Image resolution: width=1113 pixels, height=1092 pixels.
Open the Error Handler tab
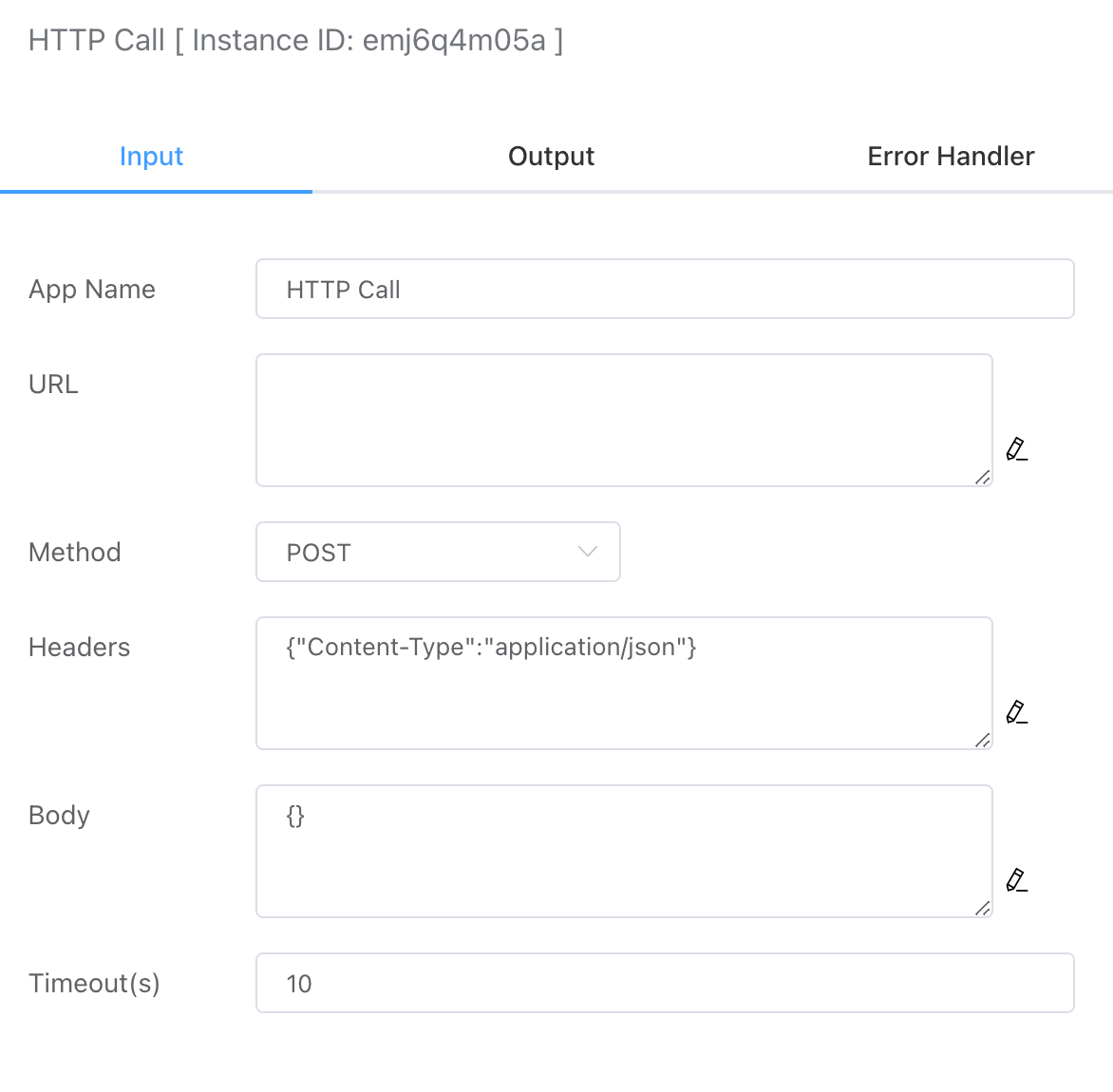click(x=951, y=157)
